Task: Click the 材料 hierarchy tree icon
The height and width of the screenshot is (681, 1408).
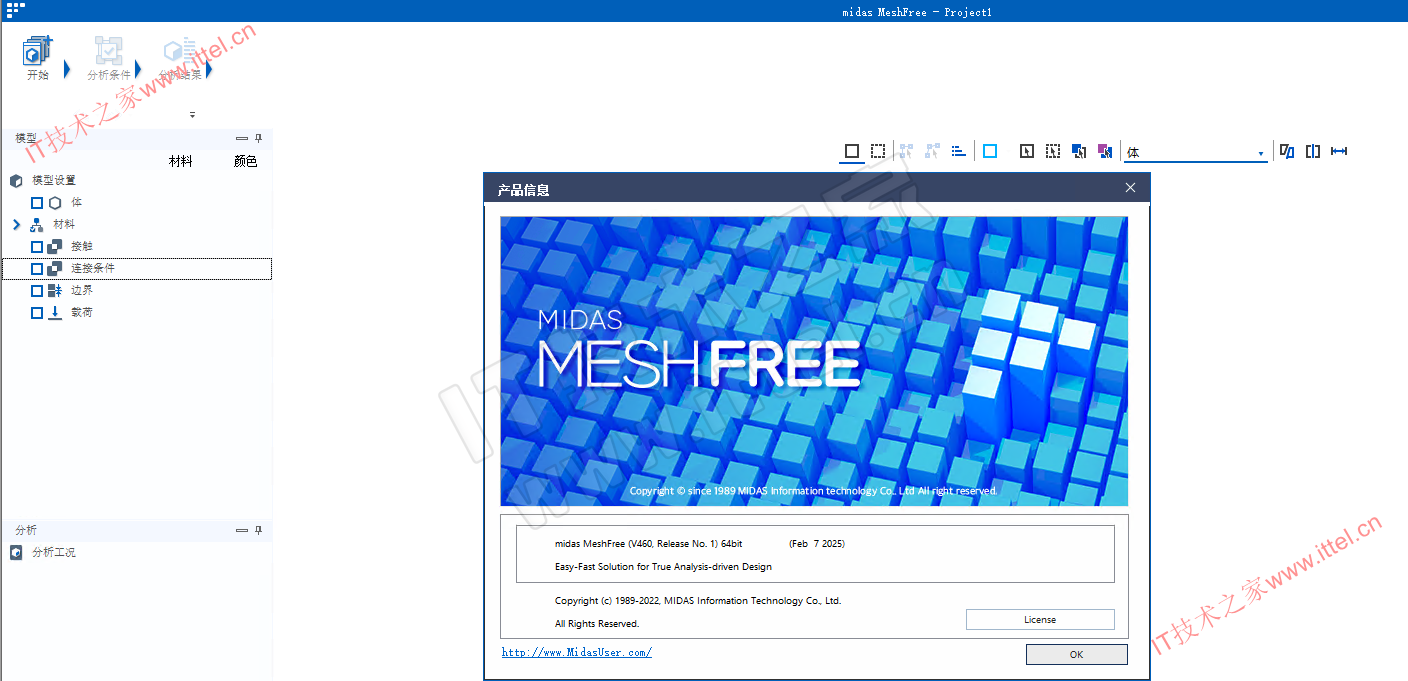Action: pos(37,225)
